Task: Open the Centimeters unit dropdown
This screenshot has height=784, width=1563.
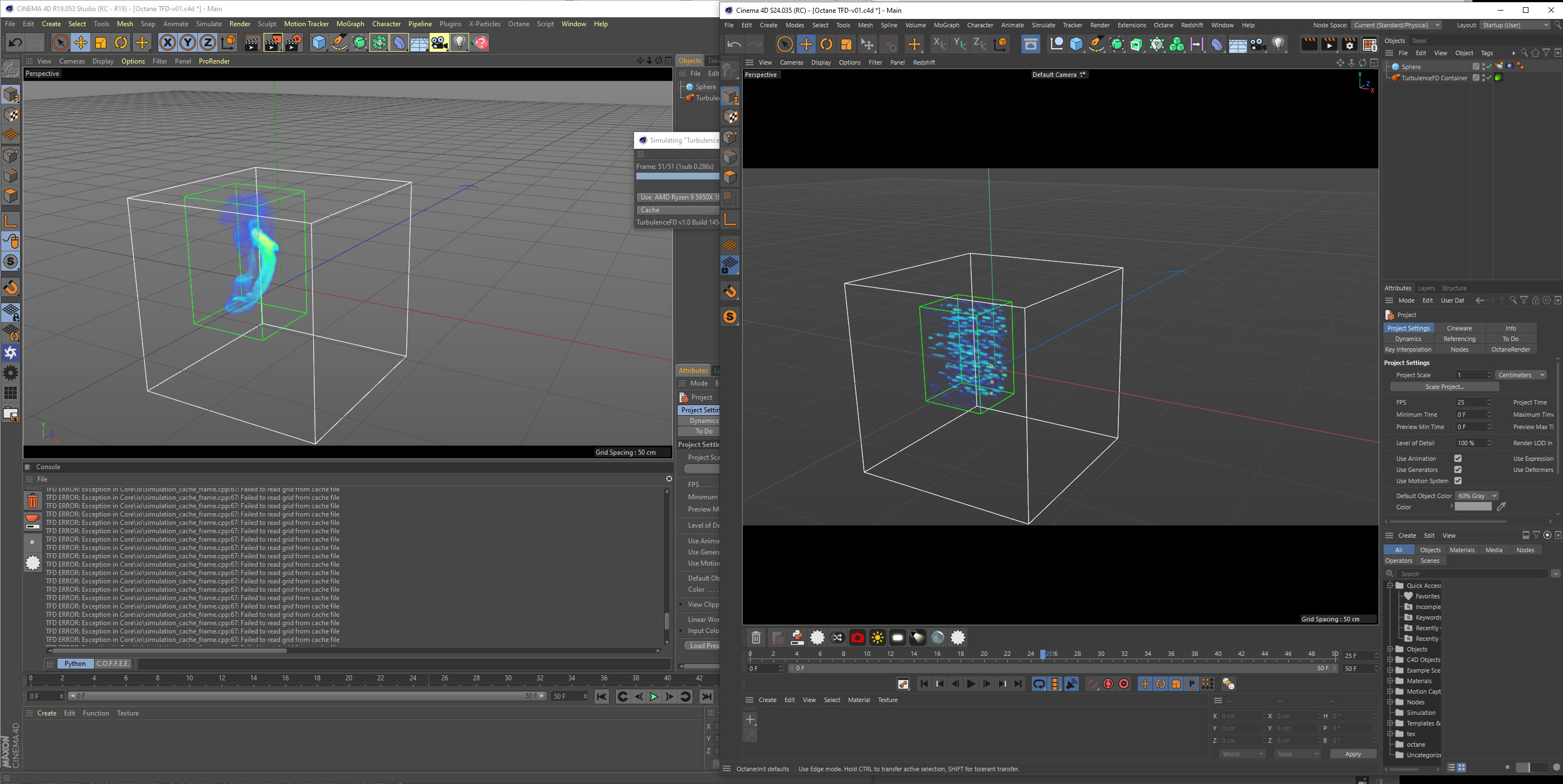Action: click(1521, 375)
